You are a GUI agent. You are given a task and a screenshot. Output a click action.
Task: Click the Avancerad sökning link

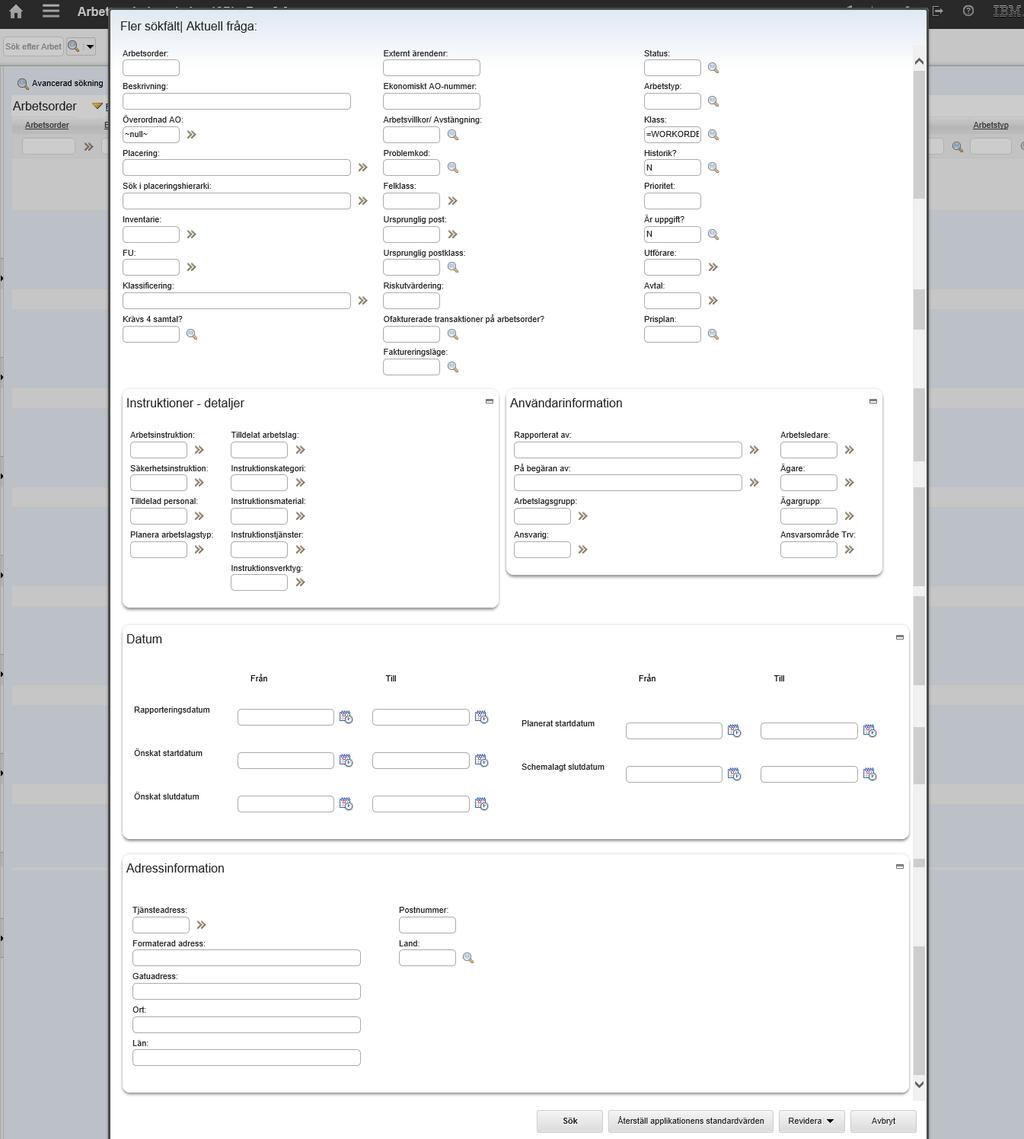click(x=68, y=84)
